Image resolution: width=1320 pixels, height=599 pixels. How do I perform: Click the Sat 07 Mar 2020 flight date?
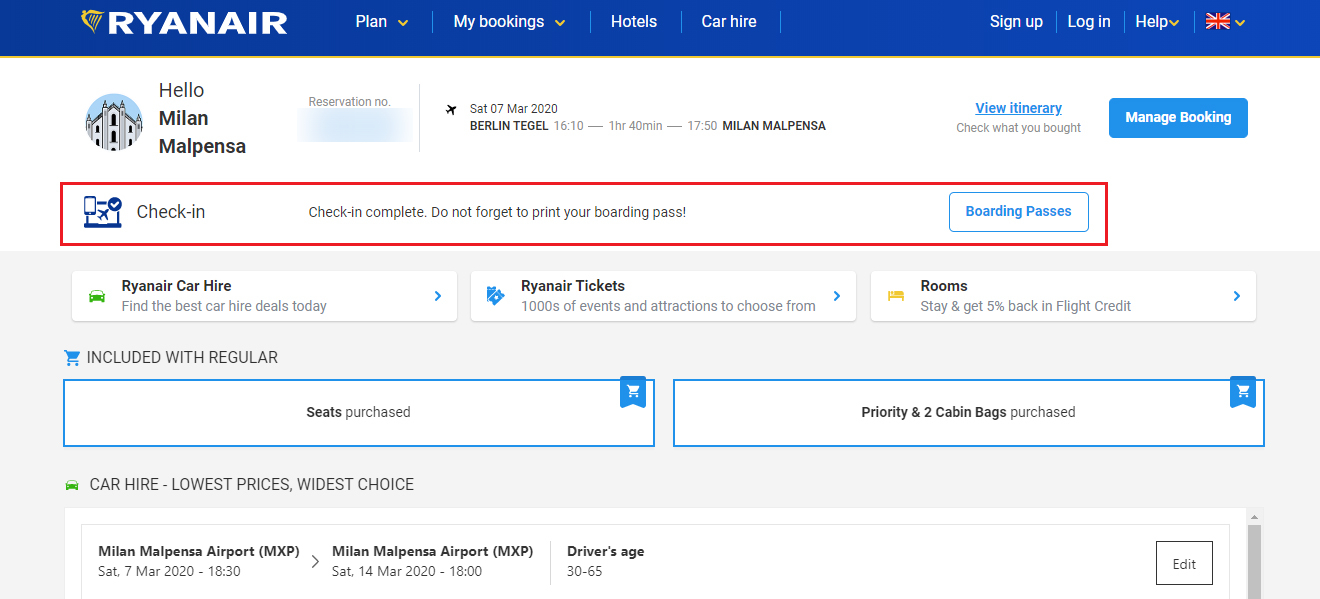[514, 109]
